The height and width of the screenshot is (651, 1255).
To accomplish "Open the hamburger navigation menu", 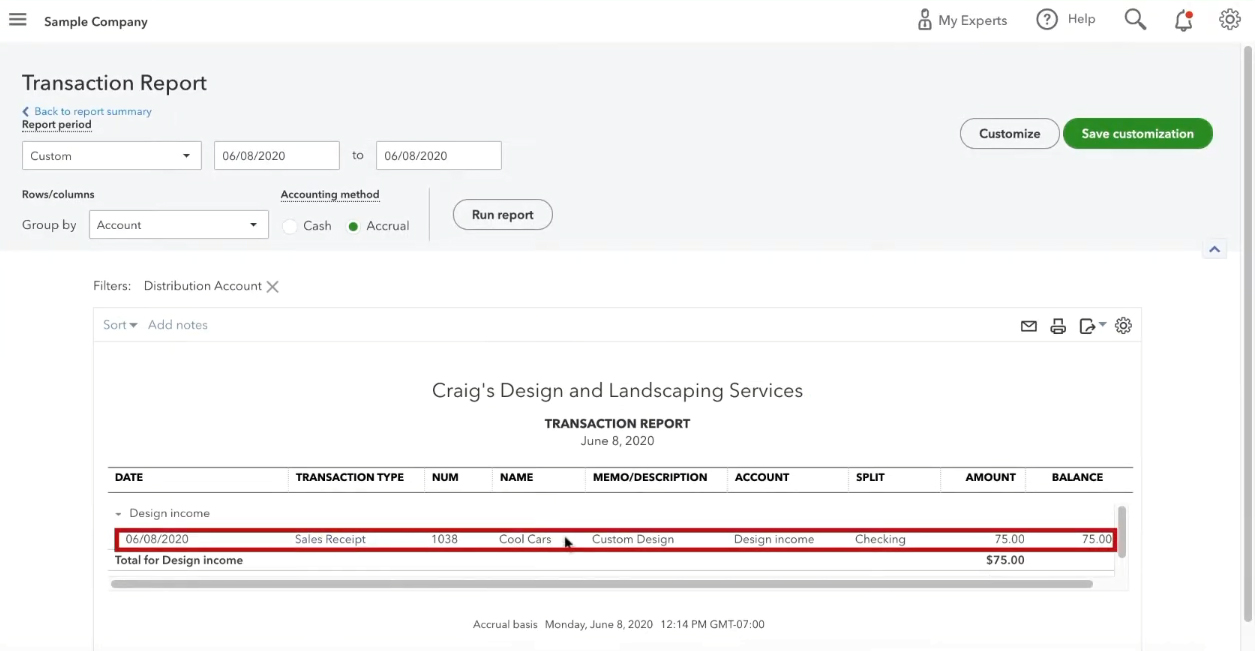I will [17, 20].
